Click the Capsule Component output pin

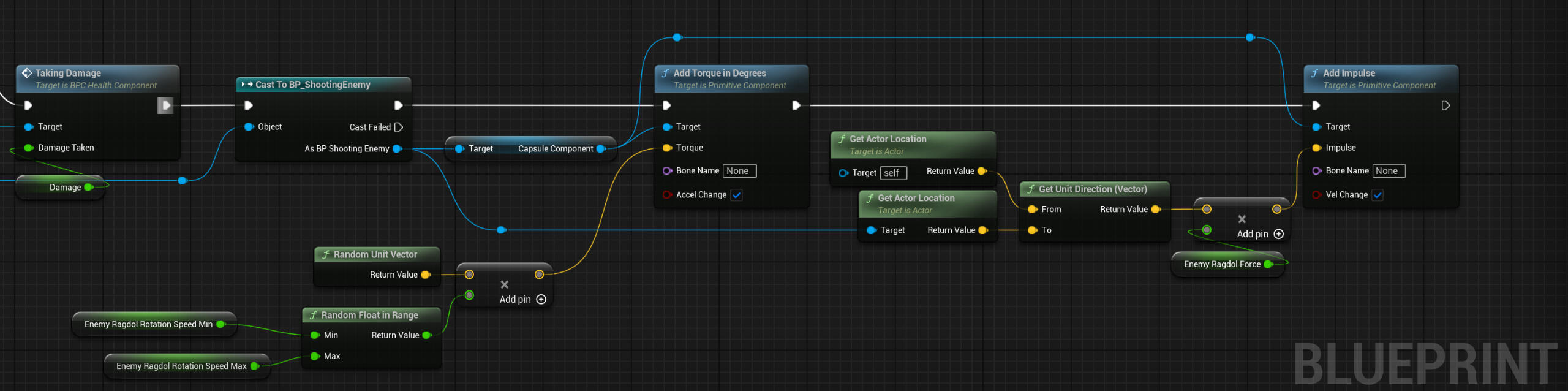coord(600,149)
